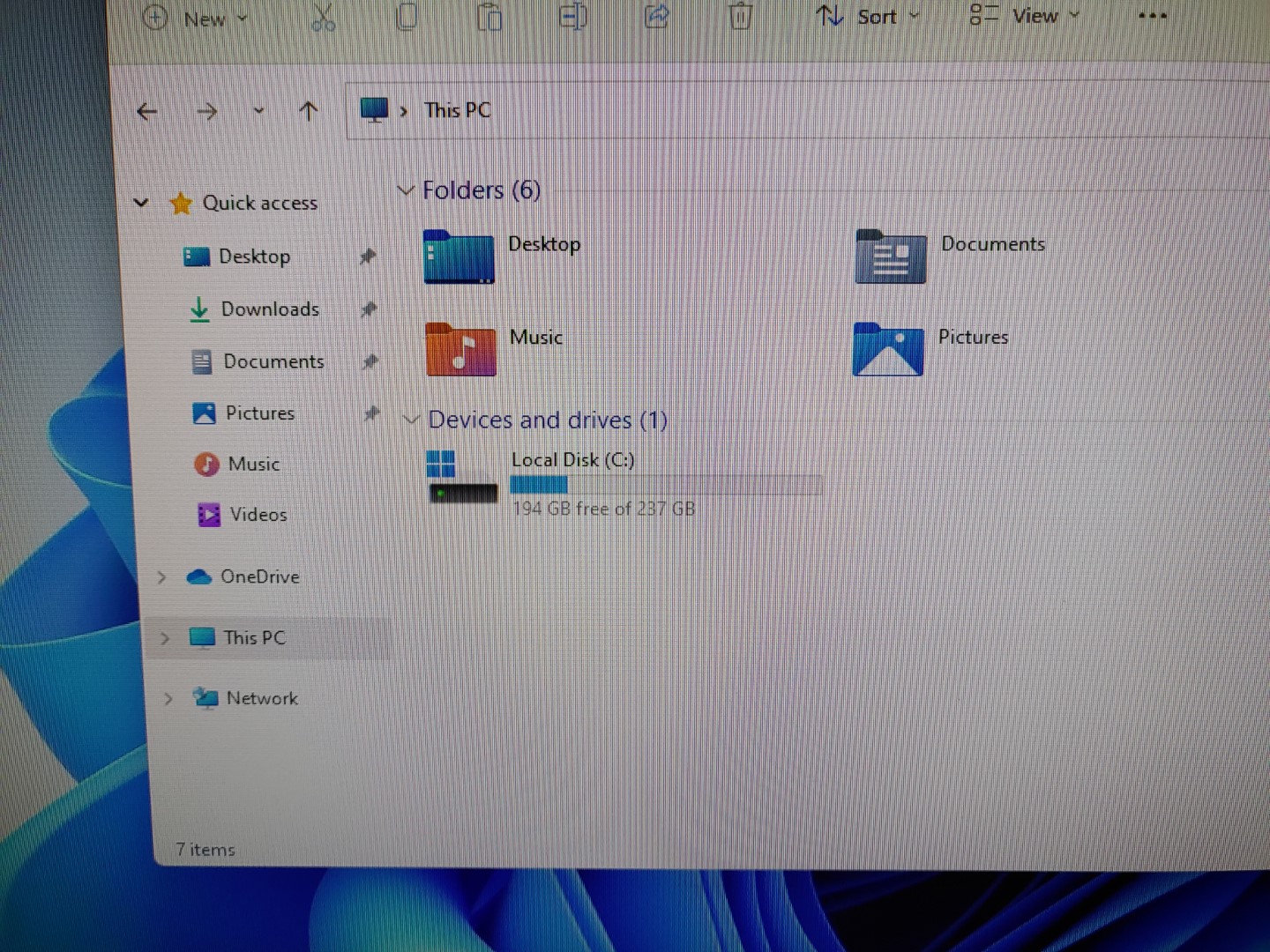
Task: Click the pin icon beside sidebar Documents
Action: tap(370, 361)
